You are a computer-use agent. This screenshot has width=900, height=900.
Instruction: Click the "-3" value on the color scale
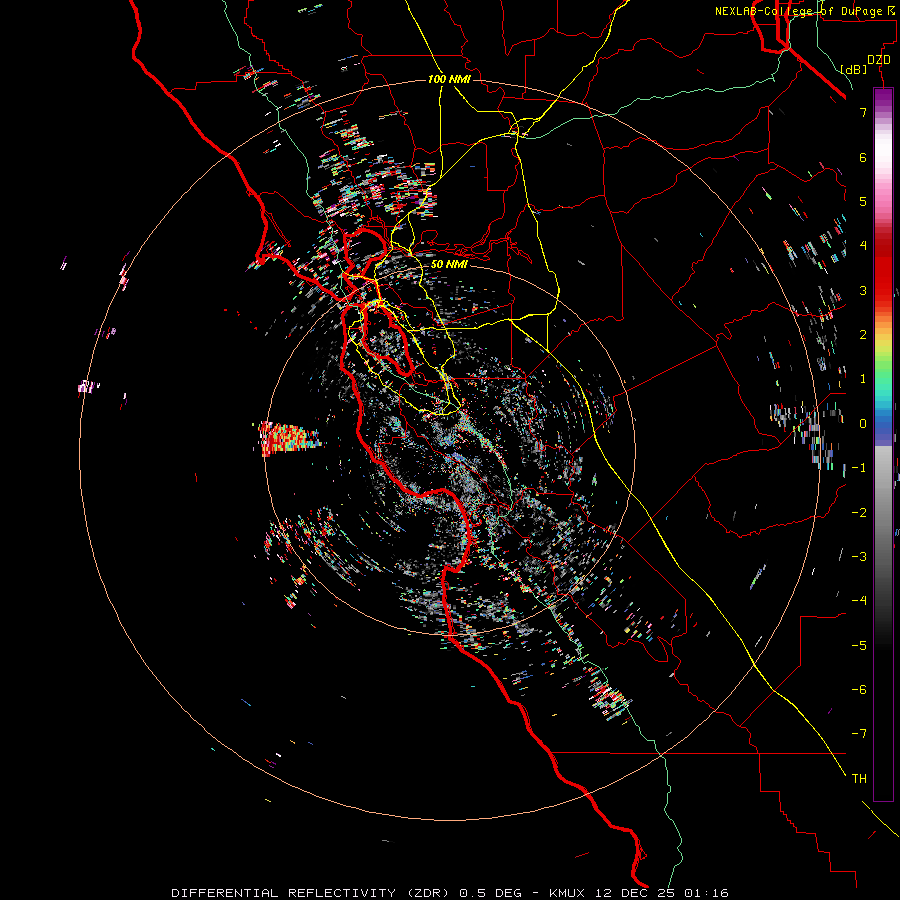click(859, 557)
